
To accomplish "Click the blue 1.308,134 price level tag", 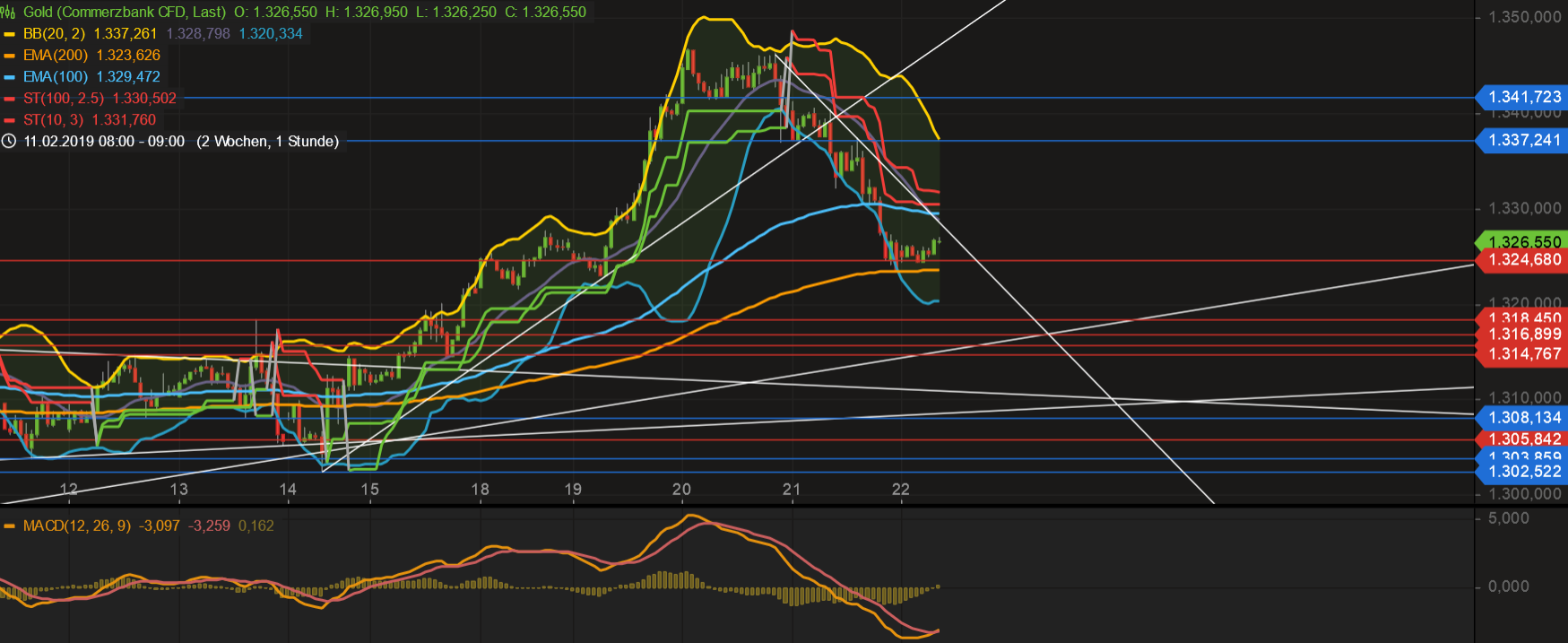I will click(1523, 418).
